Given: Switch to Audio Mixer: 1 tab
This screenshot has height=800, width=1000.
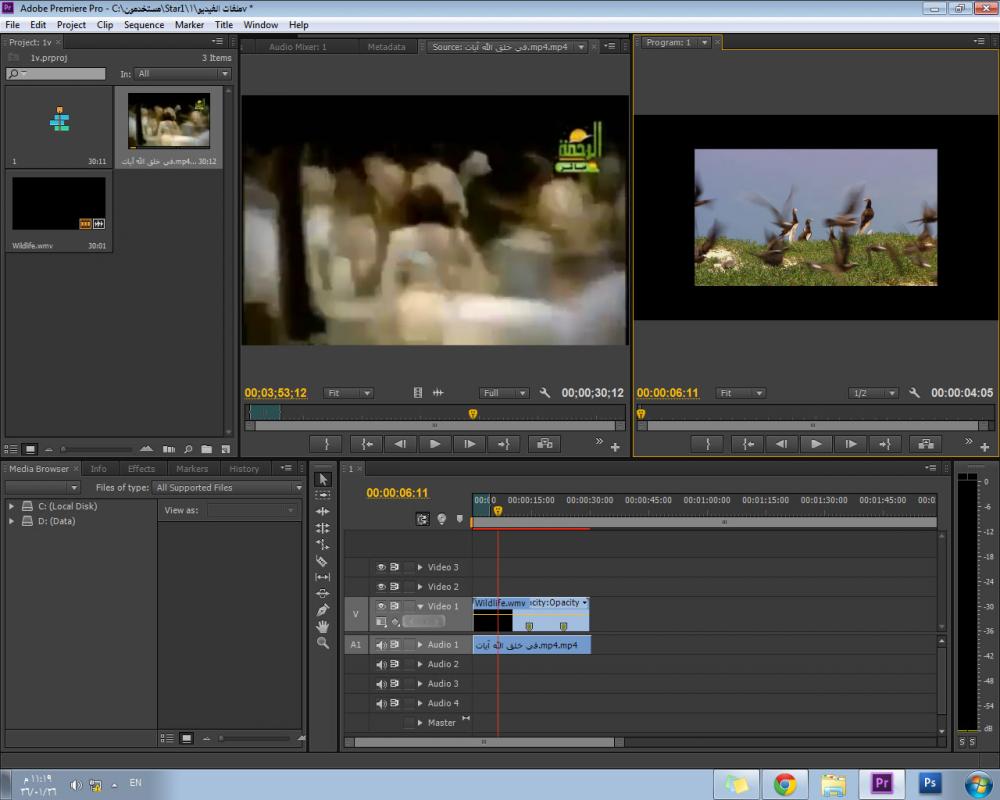Looking at the screenshot, I should 297,47.
